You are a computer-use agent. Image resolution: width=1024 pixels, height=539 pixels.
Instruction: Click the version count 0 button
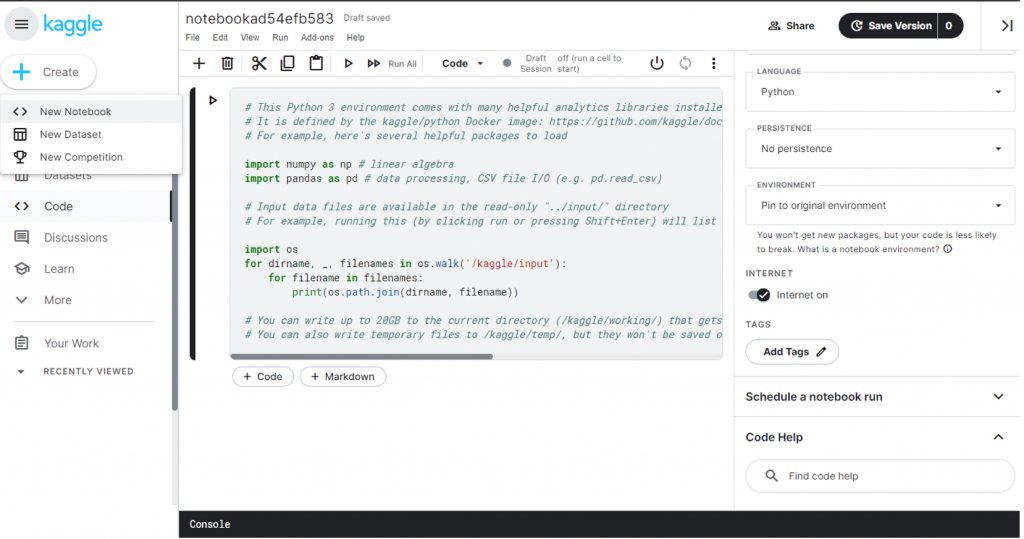(949, 25)
